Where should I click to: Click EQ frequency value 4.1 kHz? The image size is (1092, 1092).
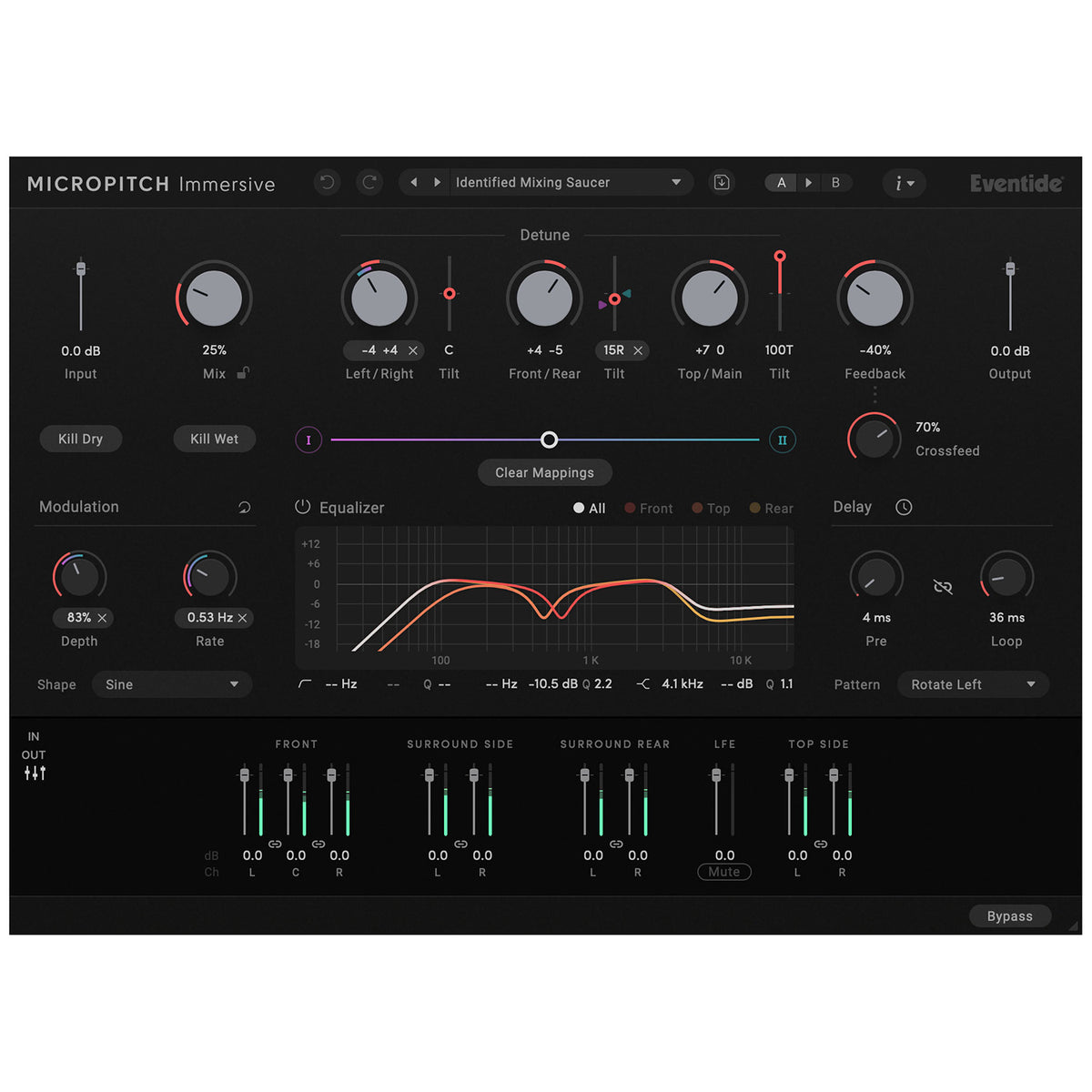point(682,683)
